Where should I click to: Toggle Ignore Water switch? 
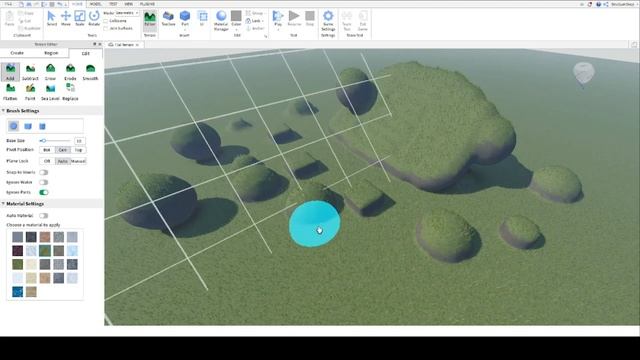click(44, 182)
